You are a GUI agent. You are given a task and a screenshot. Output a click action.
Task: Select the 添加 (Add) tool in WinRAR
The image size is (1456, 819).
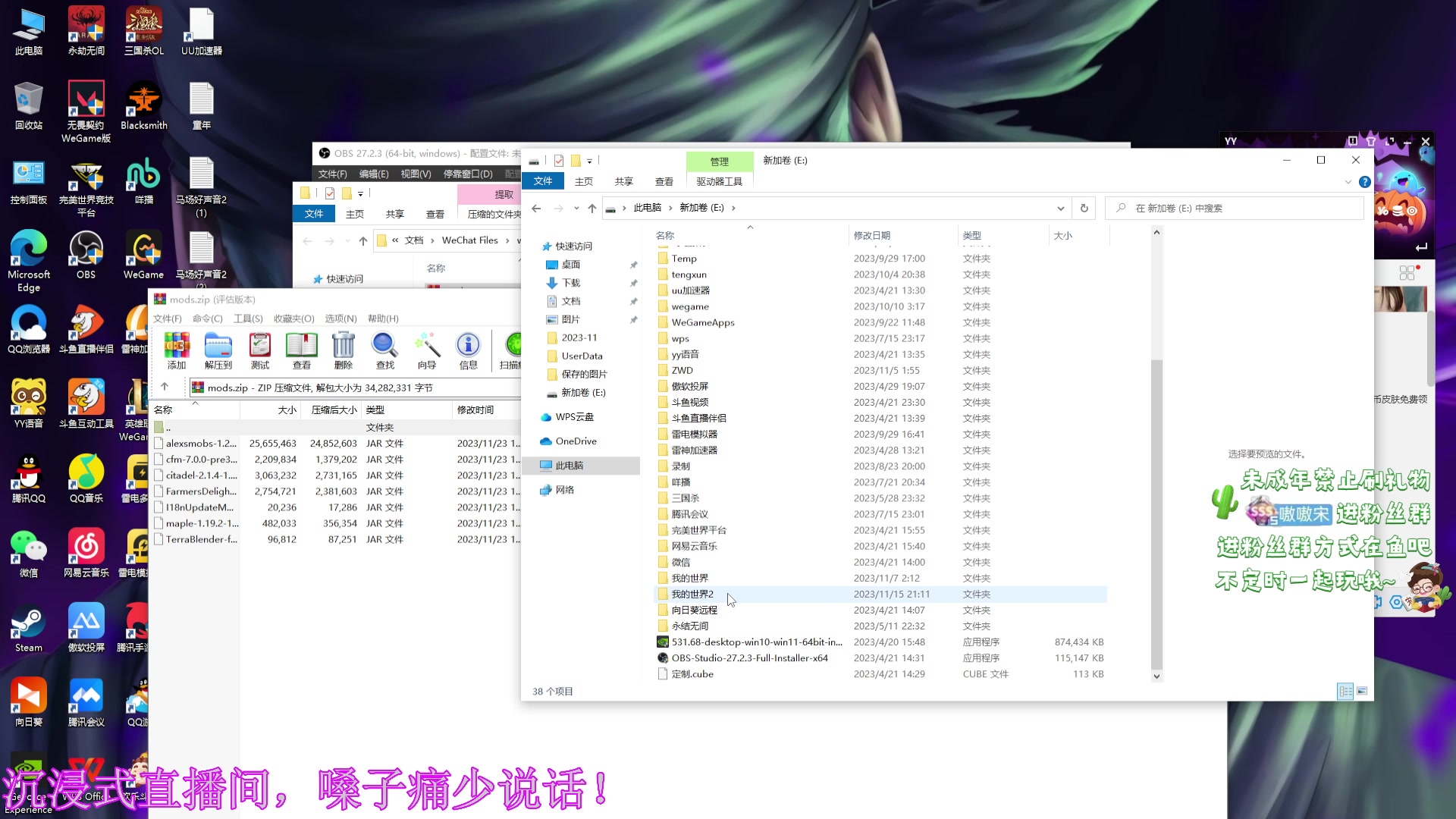point(177,350)
